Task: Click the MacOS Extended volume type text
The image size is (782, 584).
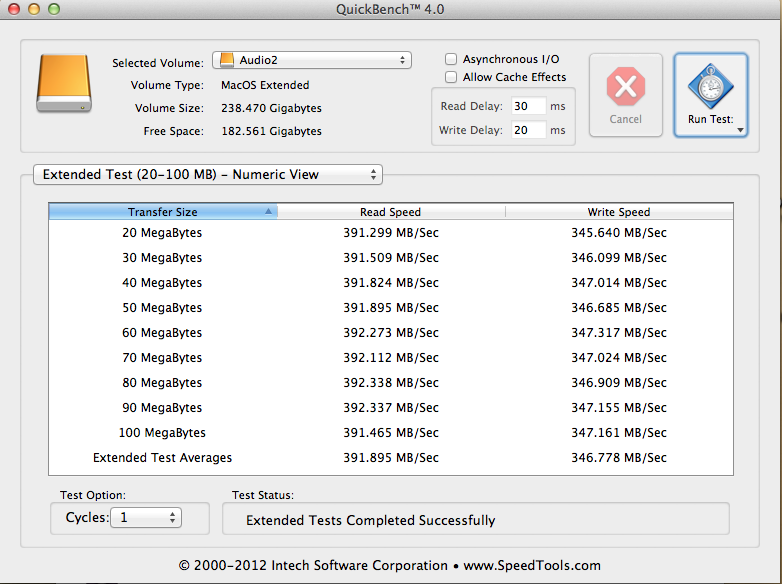Action: click(x=265, y=85)
